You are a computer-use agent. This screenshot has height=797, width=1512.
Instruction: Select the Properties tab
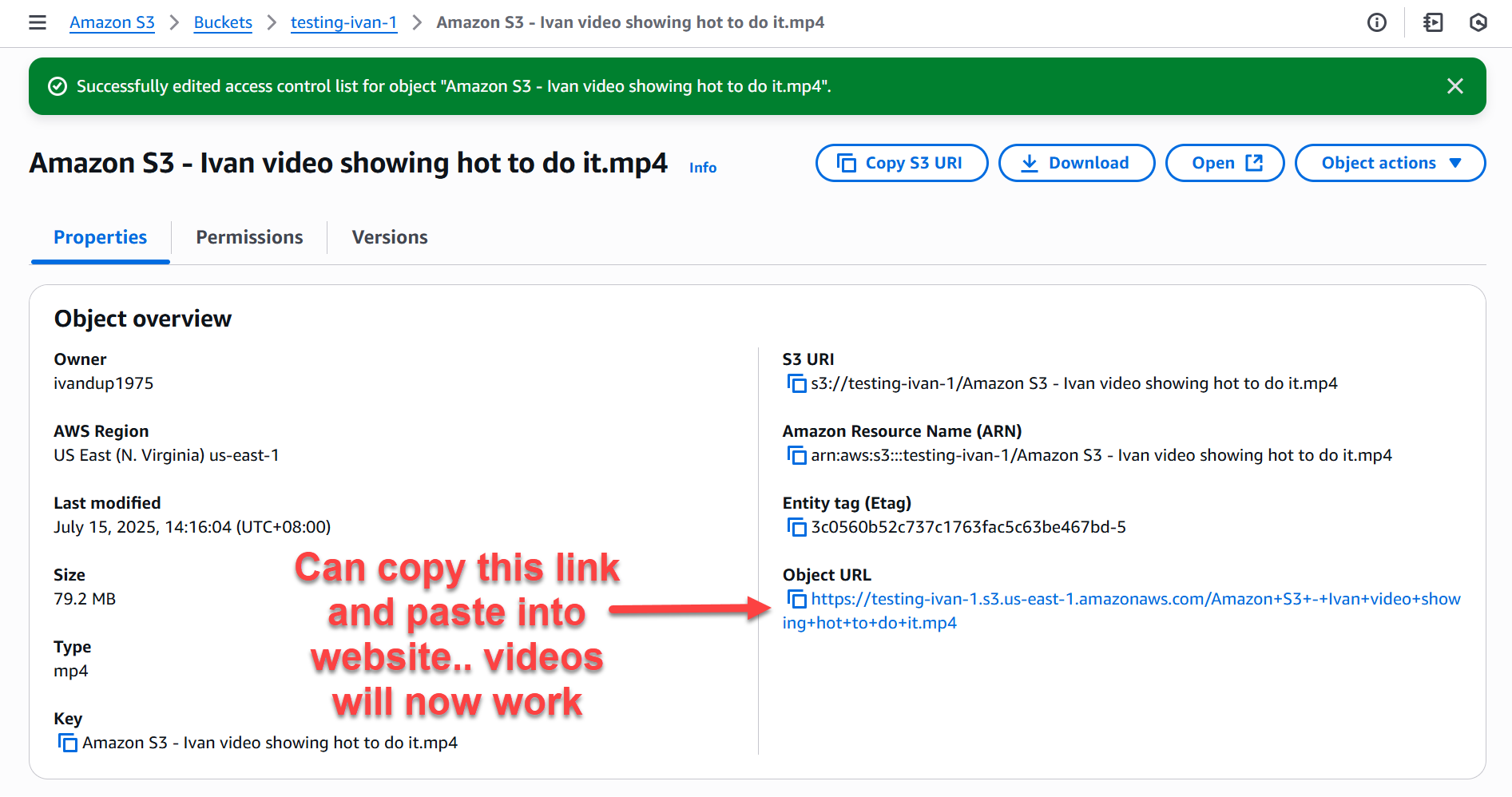click(101, 237)
